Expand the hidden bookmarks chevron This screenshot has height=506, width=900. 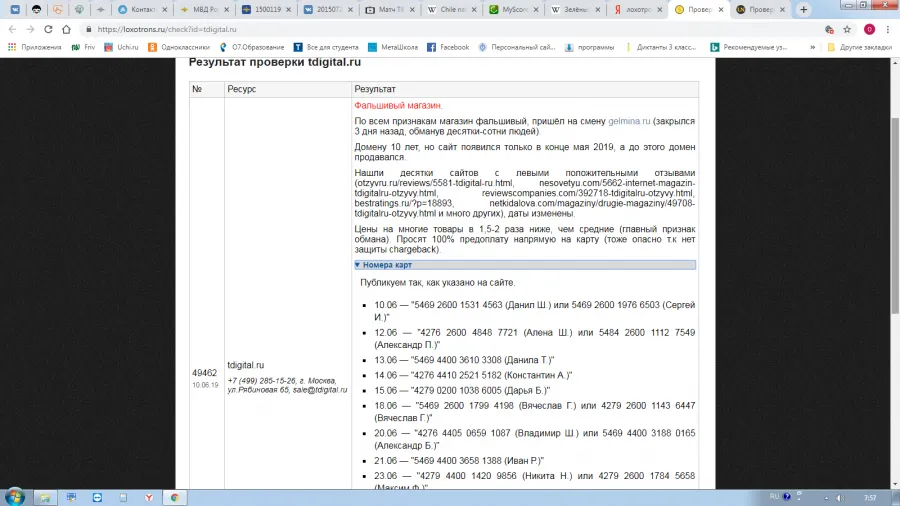[x=813, y=47]
